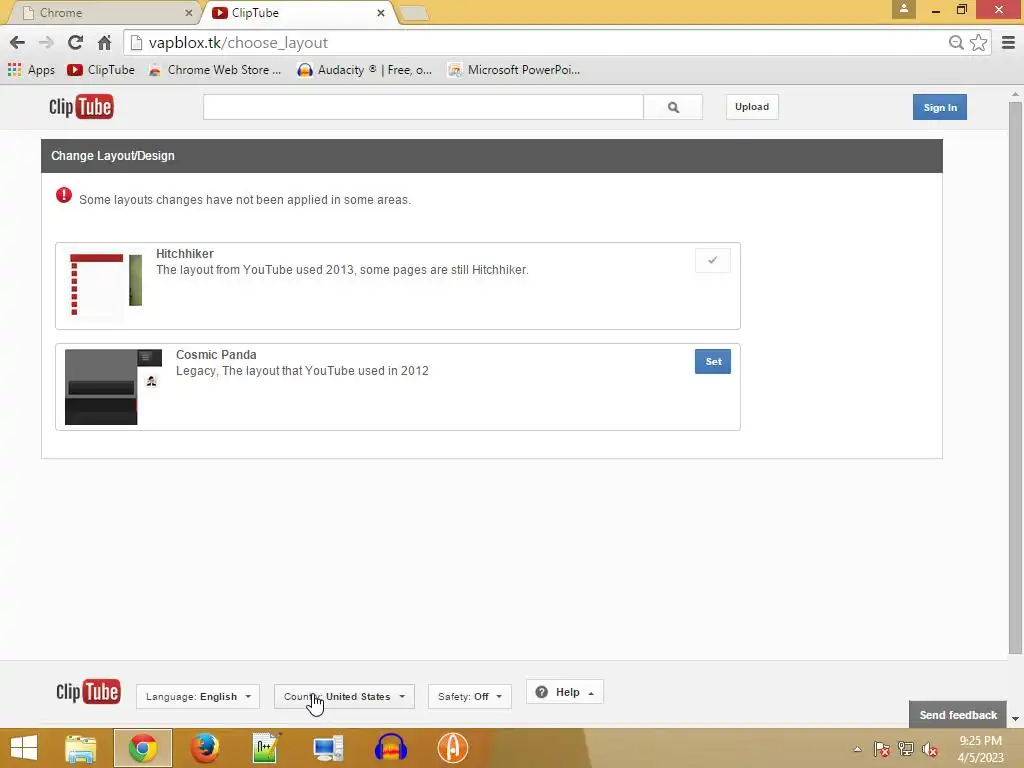Click the search magnifier button
1024x768 pixels.
(x=673, y=107)
